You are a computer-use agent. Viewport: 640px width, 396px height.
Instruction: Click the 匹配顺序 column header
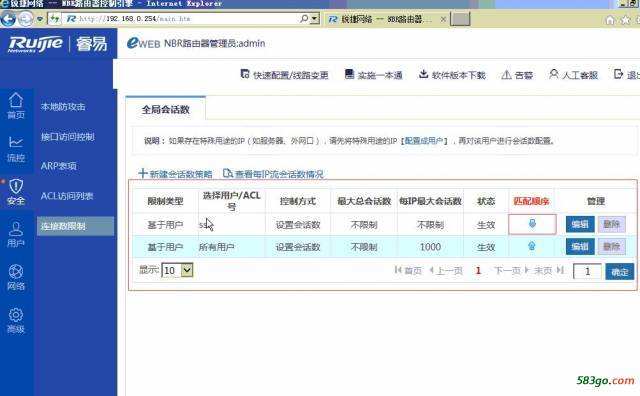click(x=531, y=201)
